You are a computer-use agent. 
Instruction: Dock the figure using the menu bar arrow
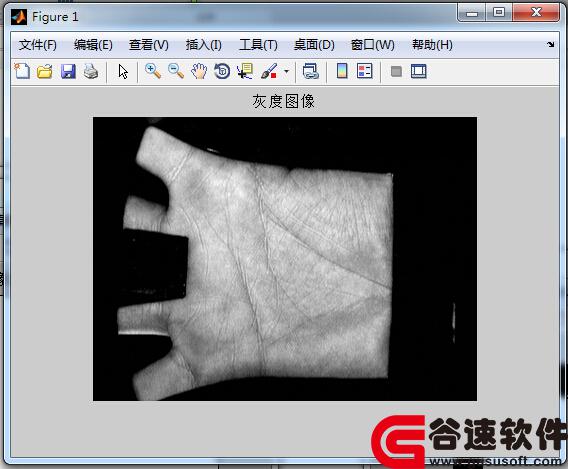[x=551, y=44]
